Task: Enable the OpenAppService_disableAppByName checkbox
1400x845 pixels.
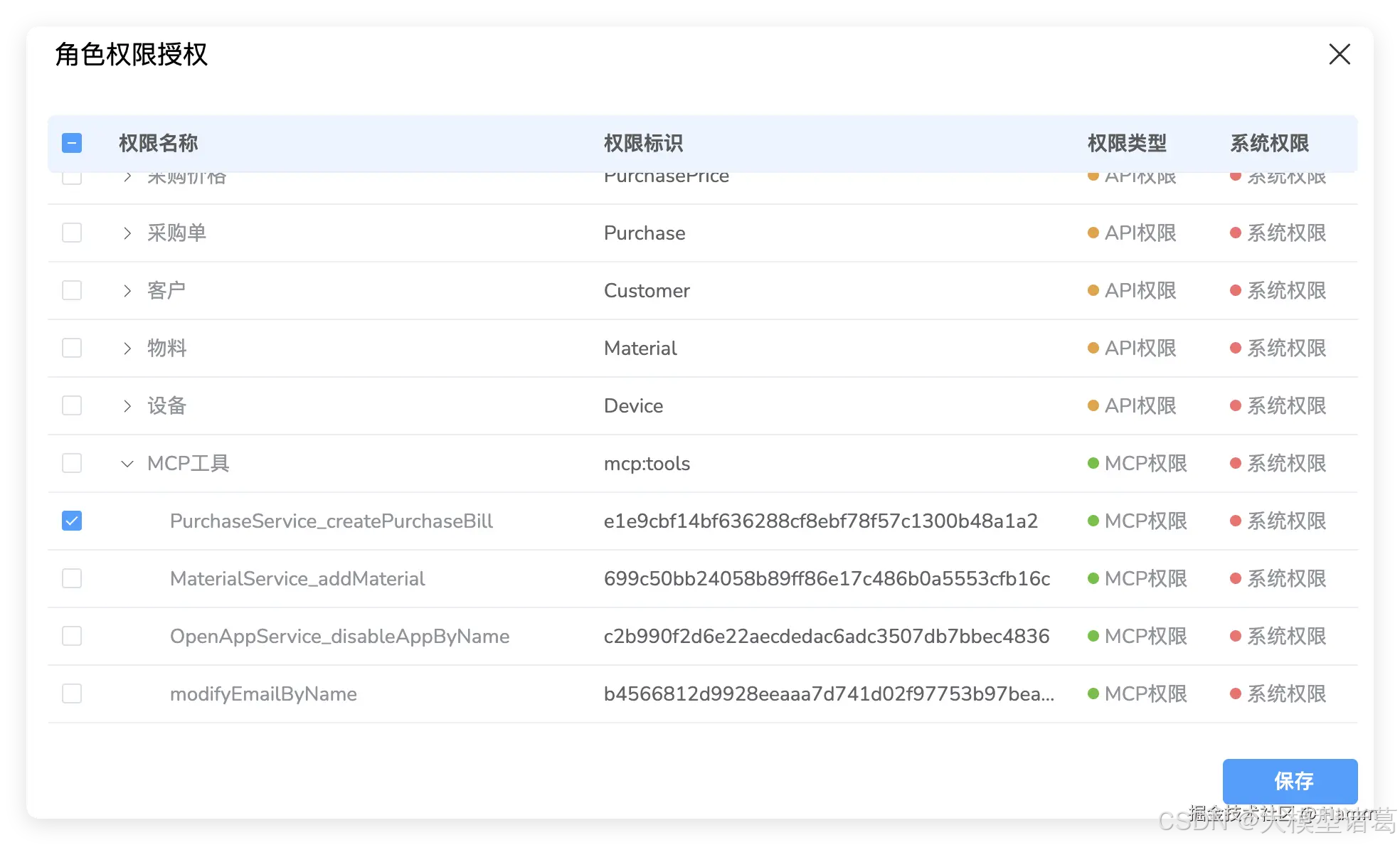Action: (72, 636)
